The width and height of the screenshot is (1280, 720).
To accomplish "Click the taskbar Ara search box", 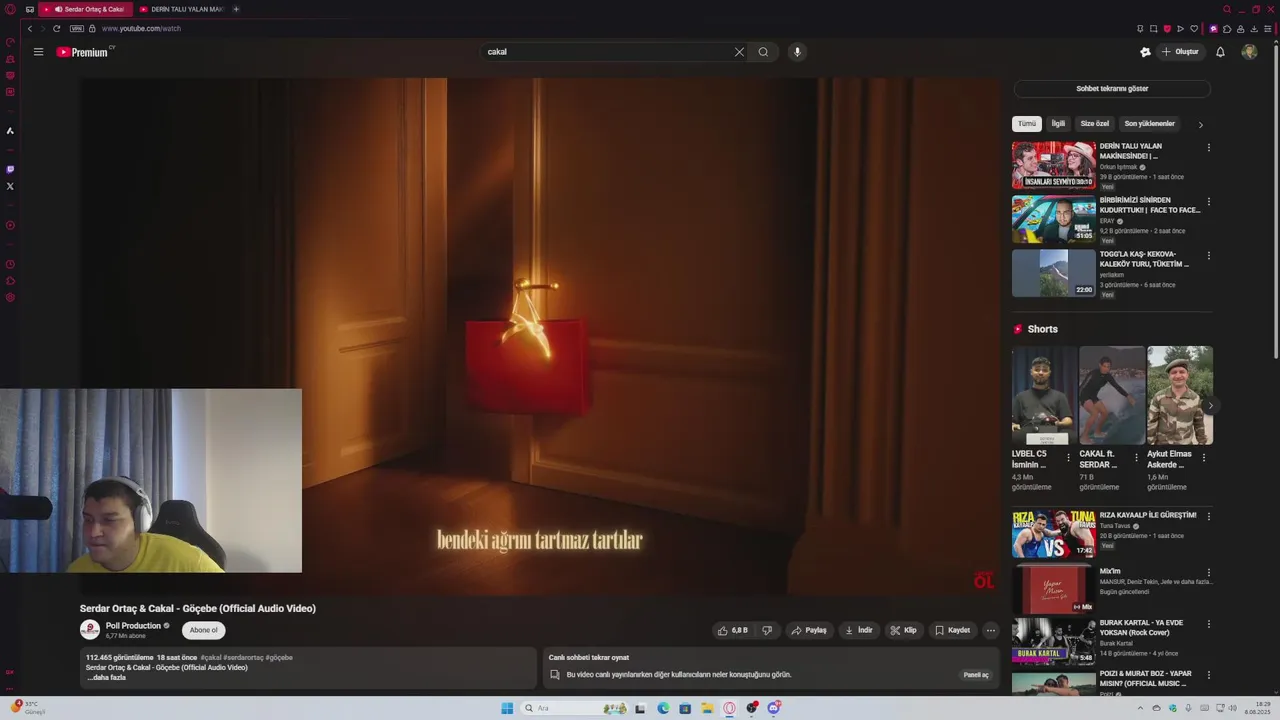I will [x=575, y=708].
